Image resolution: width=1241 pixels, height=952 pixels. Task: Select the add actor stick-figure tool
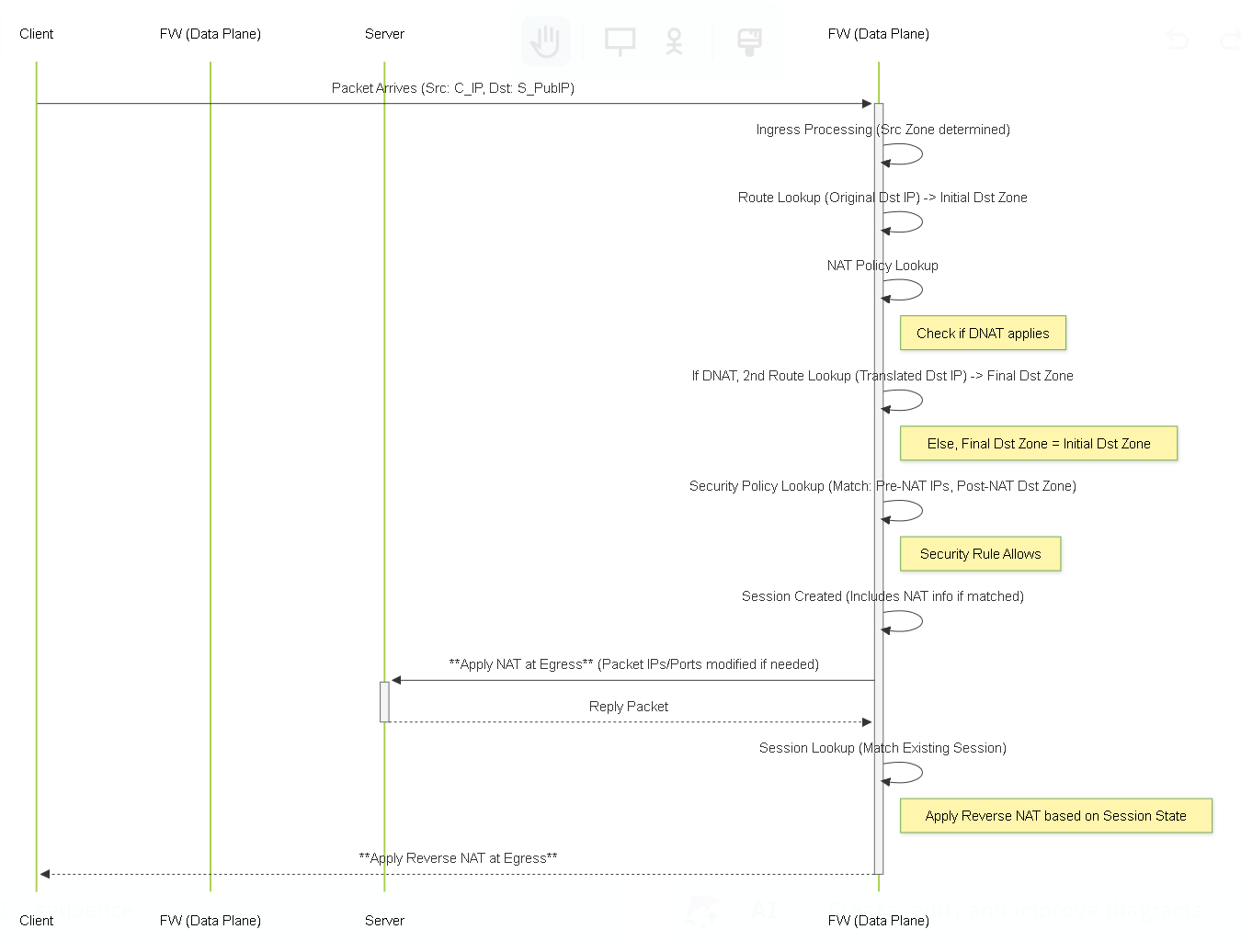674,41
